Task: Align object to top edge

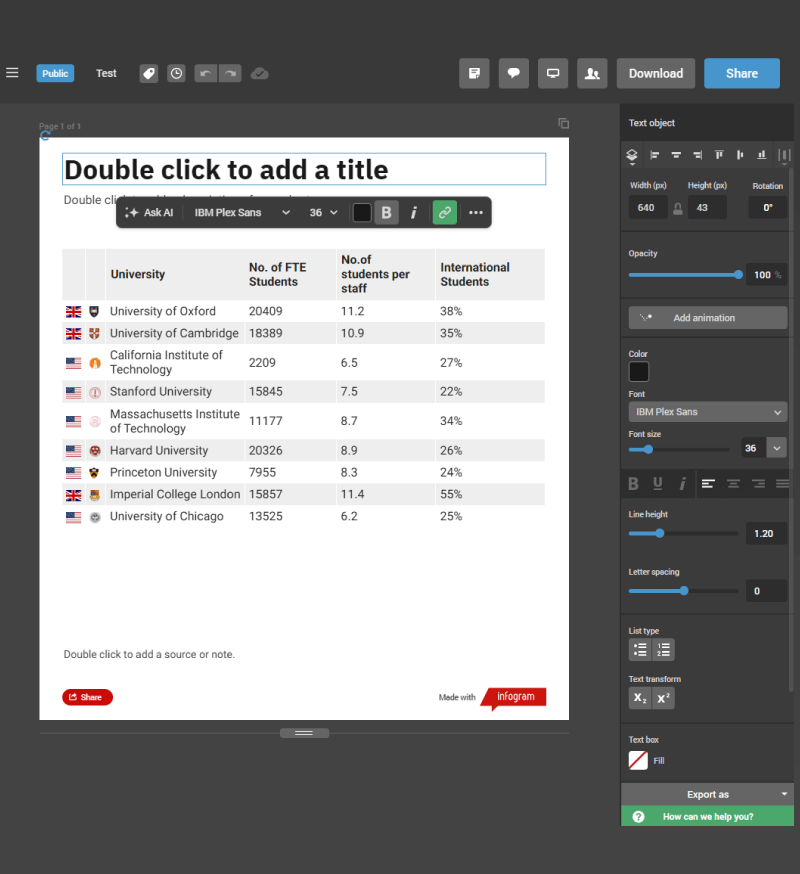Action: tap(719, 155)
